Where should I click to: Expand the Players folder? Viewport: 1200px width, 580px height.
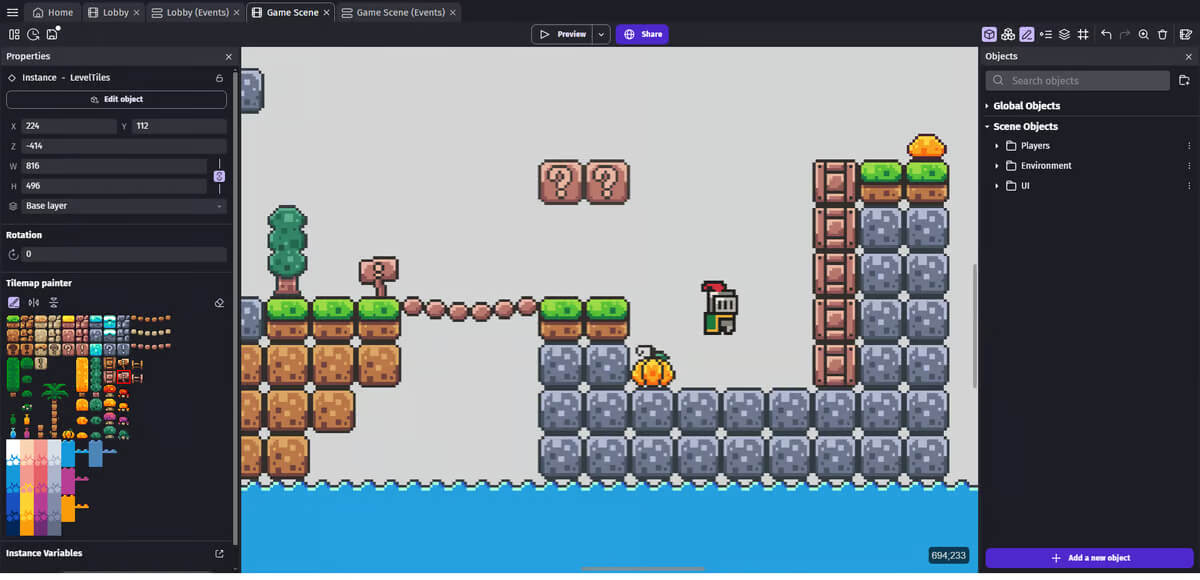point(997,146)
